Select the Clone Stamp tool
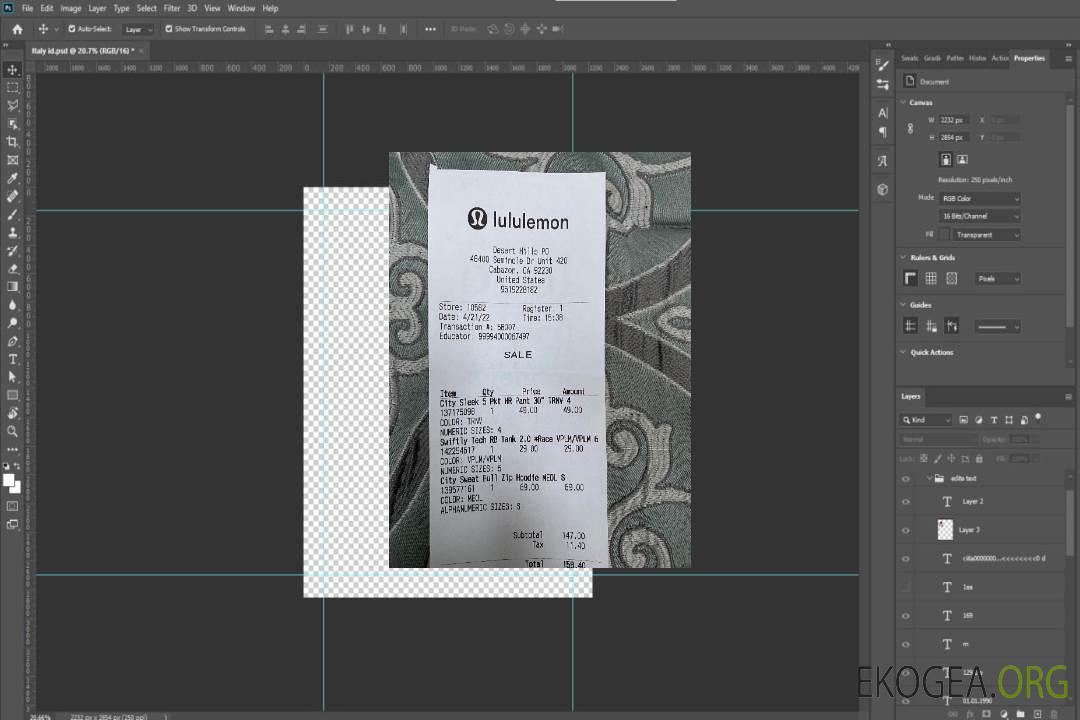Viewport: 1080px width, 720px height. pos(12,232)
